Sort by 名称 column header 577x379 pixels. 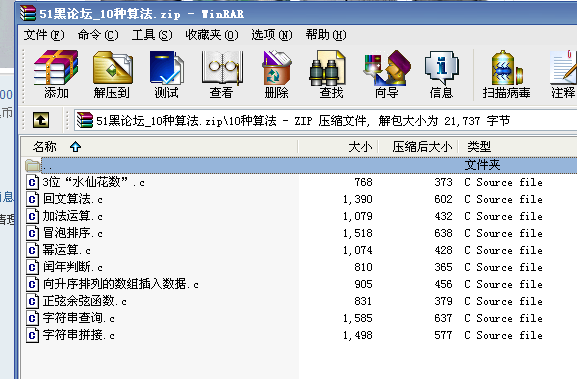click(159, 147)
